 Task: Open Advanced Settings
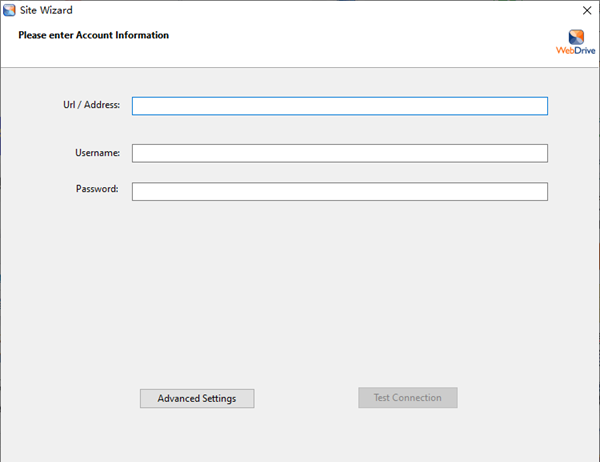[x=197, y=398]
